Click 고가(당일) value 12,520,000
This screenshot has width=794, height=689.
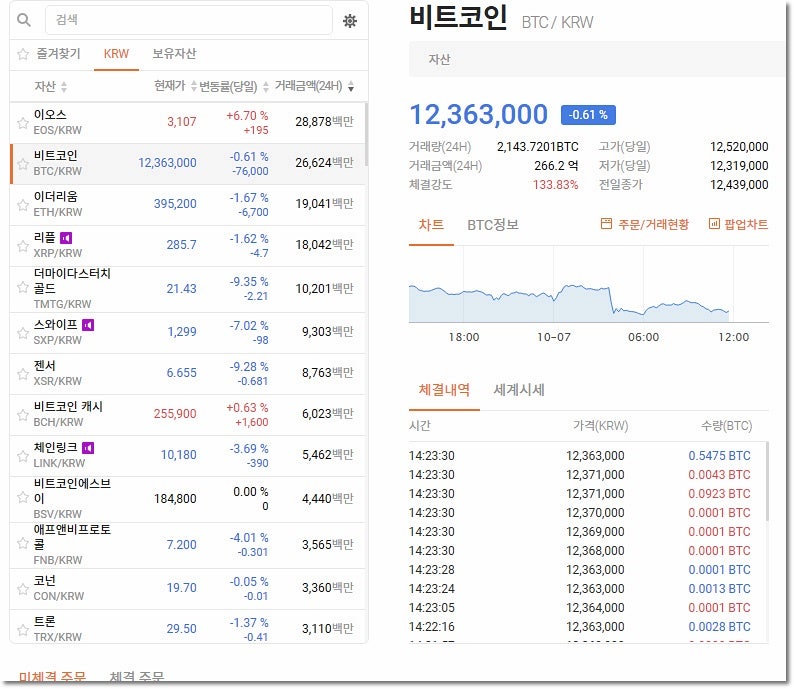click(x=739, y=147)
